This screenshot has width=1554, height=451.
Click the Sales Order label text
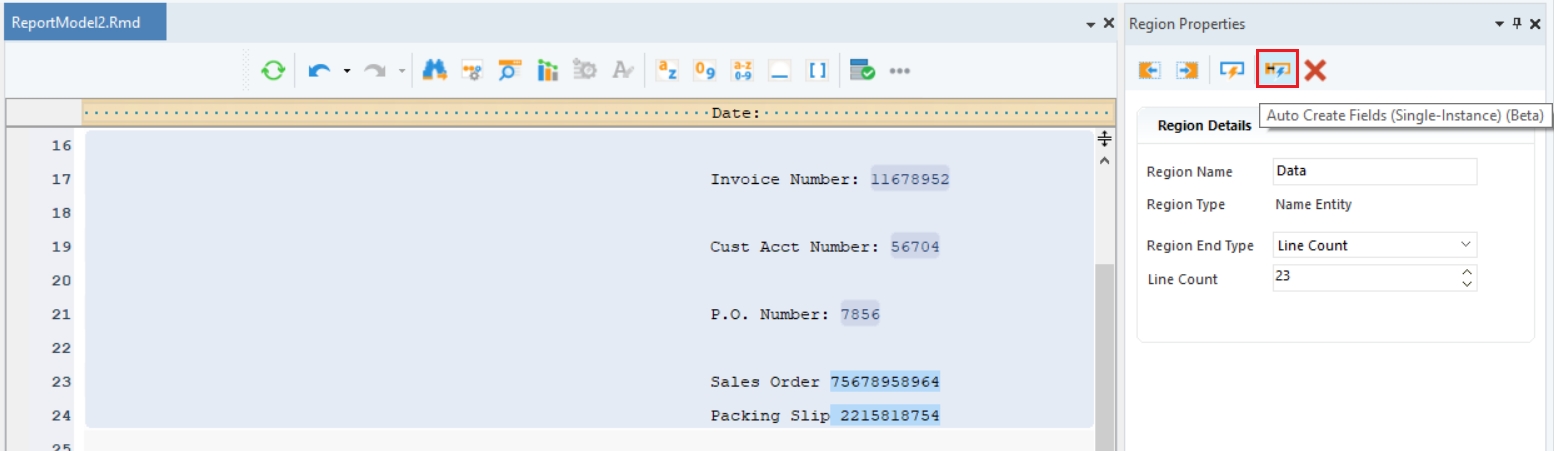765,382
